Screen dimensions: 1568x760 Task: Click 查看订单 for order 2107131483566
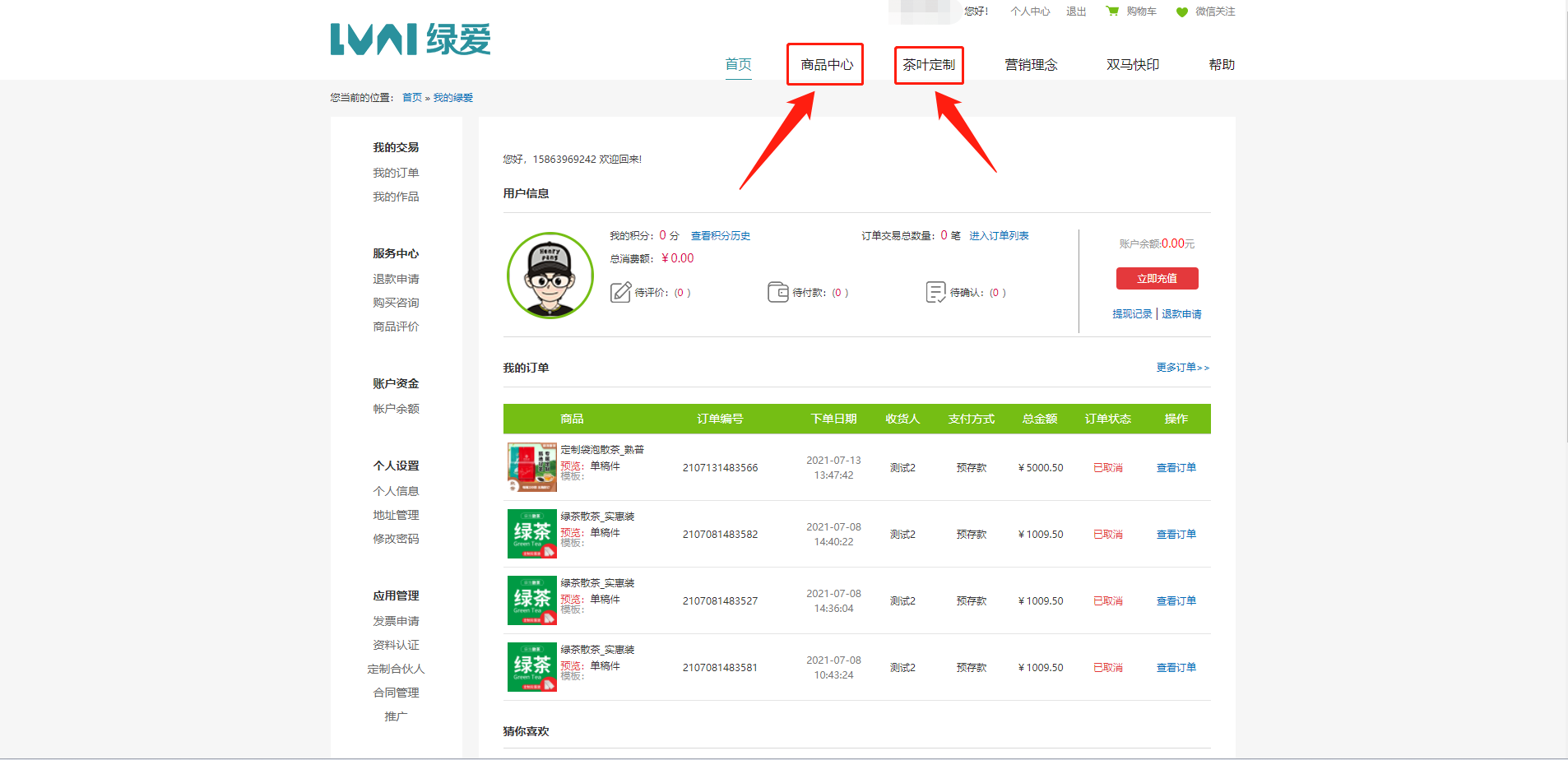(x=1176, y=468)
